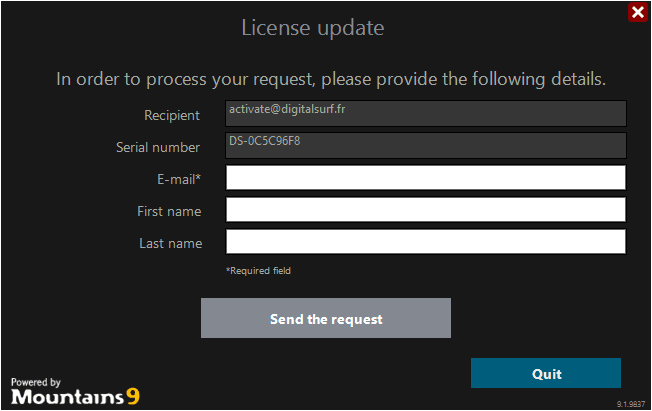Click the License update title
Screen dimensions: 652x411
pos(313,28)
